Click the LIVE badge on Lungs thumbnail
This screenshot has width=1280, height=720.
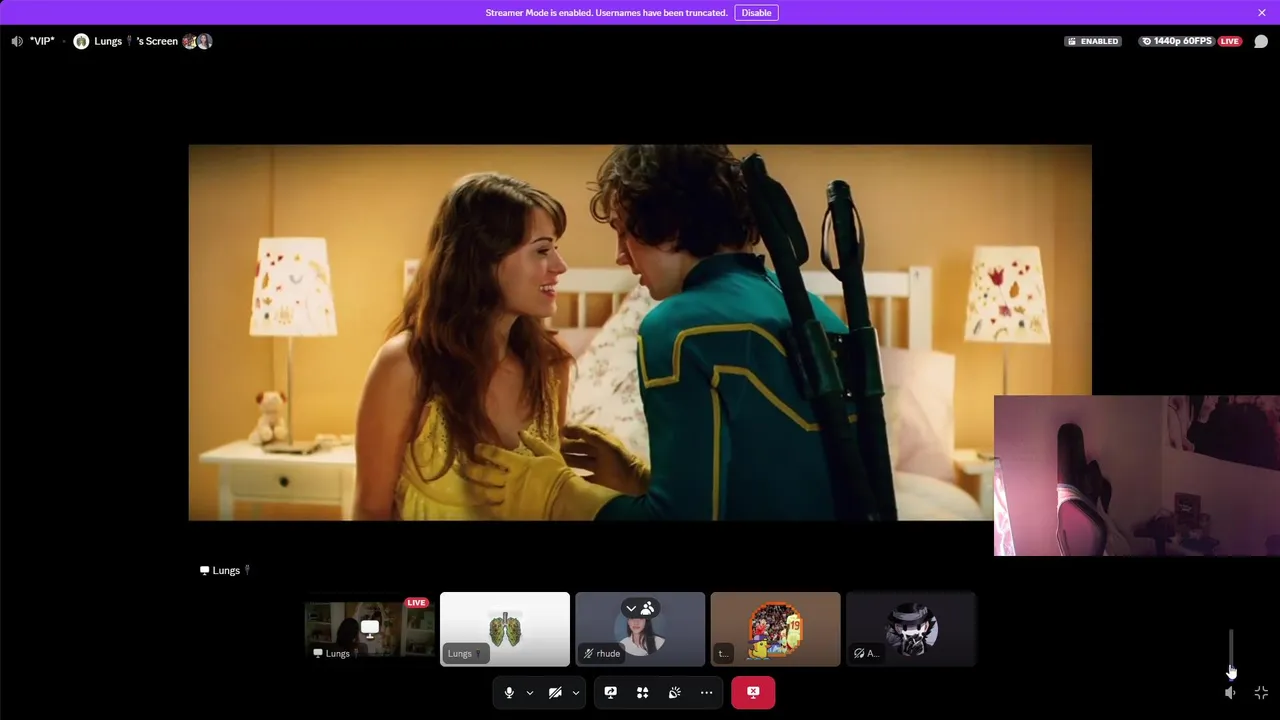(417, 603)
